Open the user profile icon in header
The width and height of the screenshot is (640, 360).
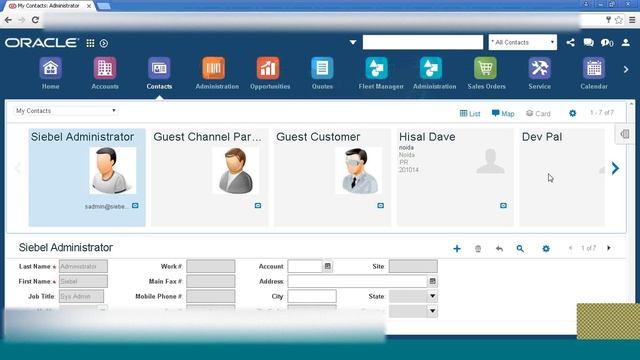[625, 42]
